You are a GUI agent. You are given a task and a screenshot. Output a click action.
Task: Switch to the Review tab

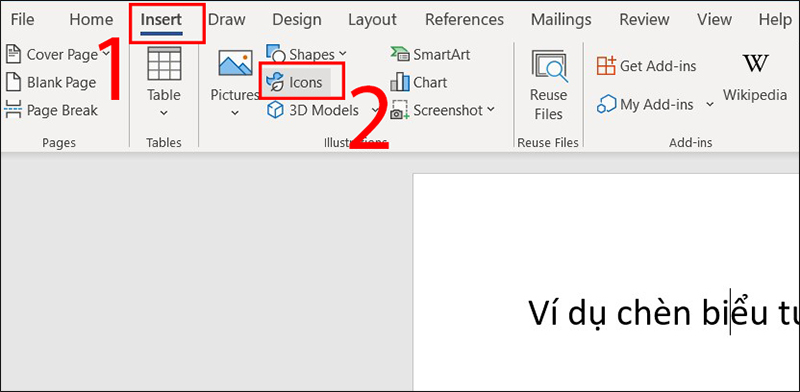click(x=645, y=20)
